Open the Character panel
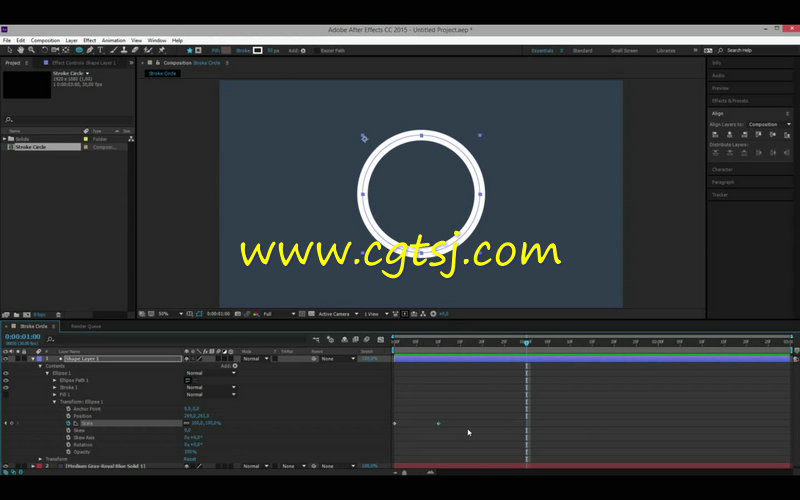 pyautogui.click(x=722, y=169)
